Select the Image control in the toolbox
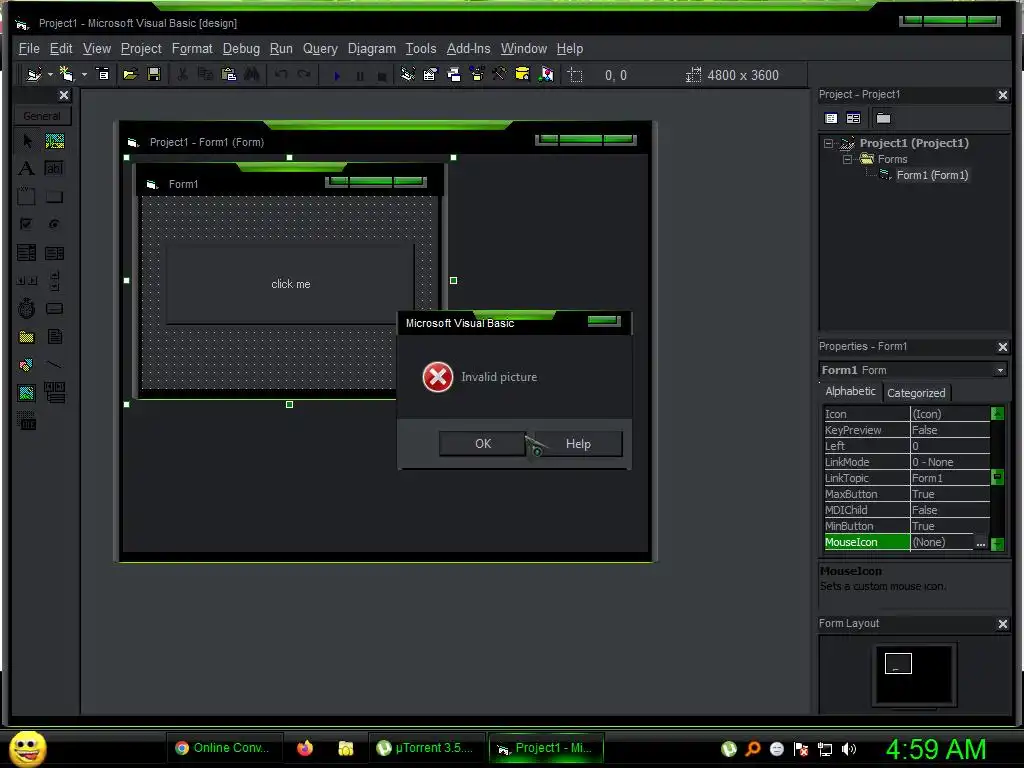 pyautogui.click(x=27, y=392)
